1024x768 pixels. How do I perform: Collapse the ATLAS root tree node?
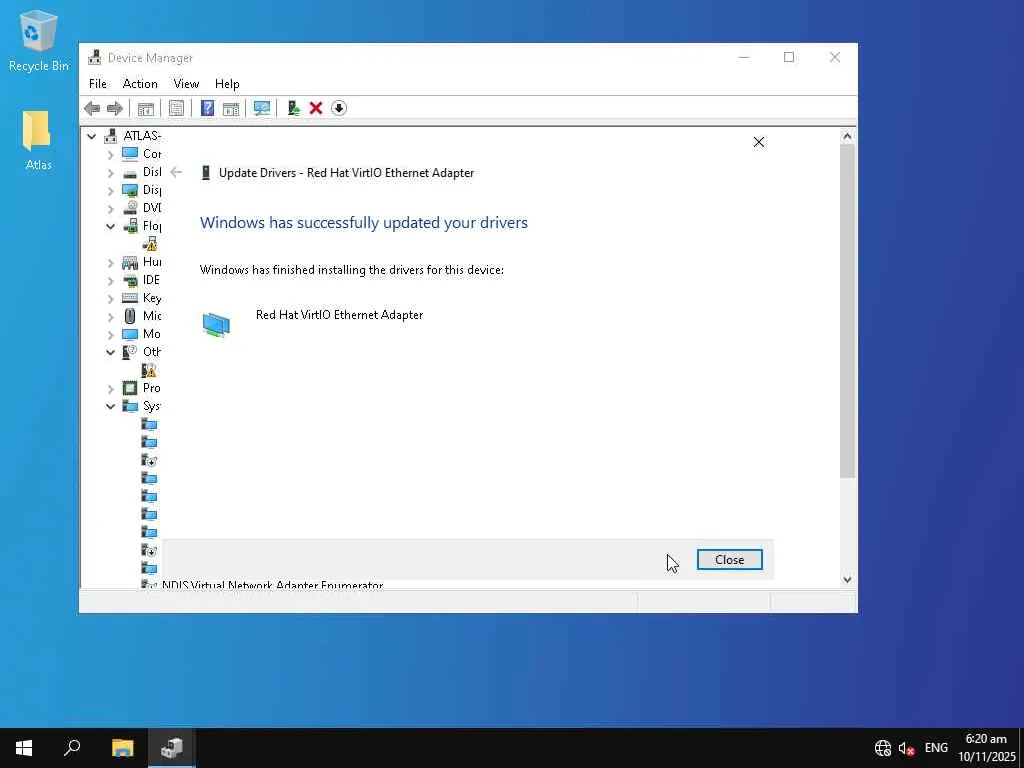tap(91, 136)
